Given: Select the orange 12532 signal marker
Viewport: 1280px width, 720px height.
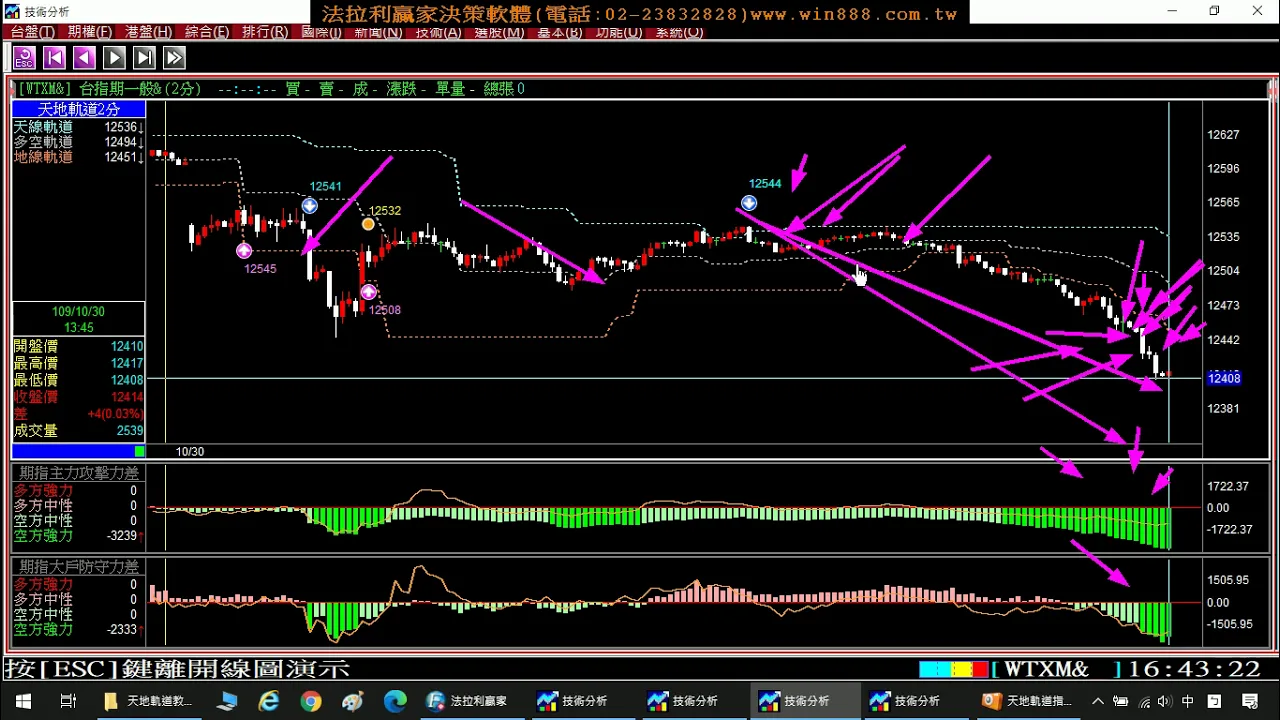Looking at the screenshot, I should click(368, 224).
